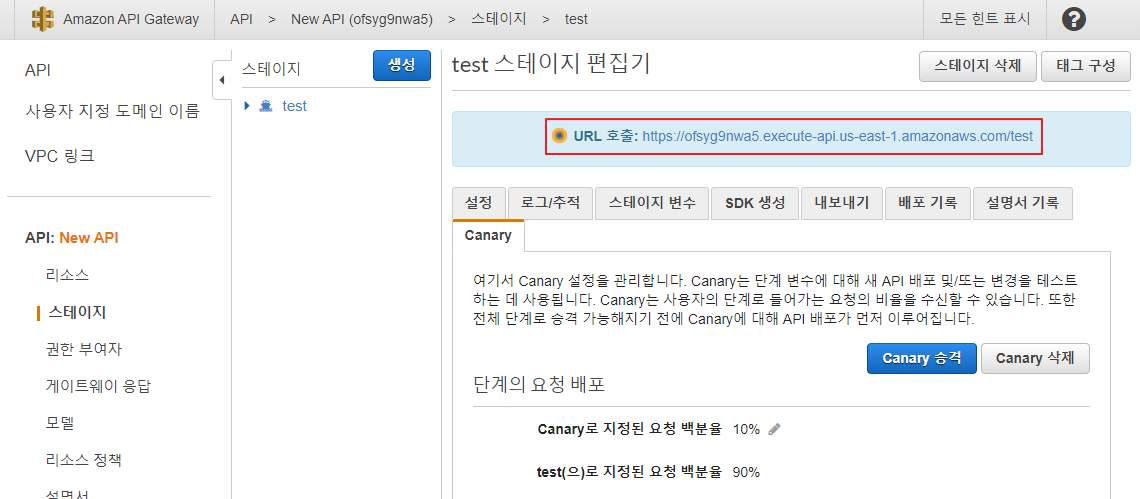Image resolution: width=1140 pixels, height=499 pixels.
Task: Collapse the stages panel arrow handle
Action: point(222,80)
